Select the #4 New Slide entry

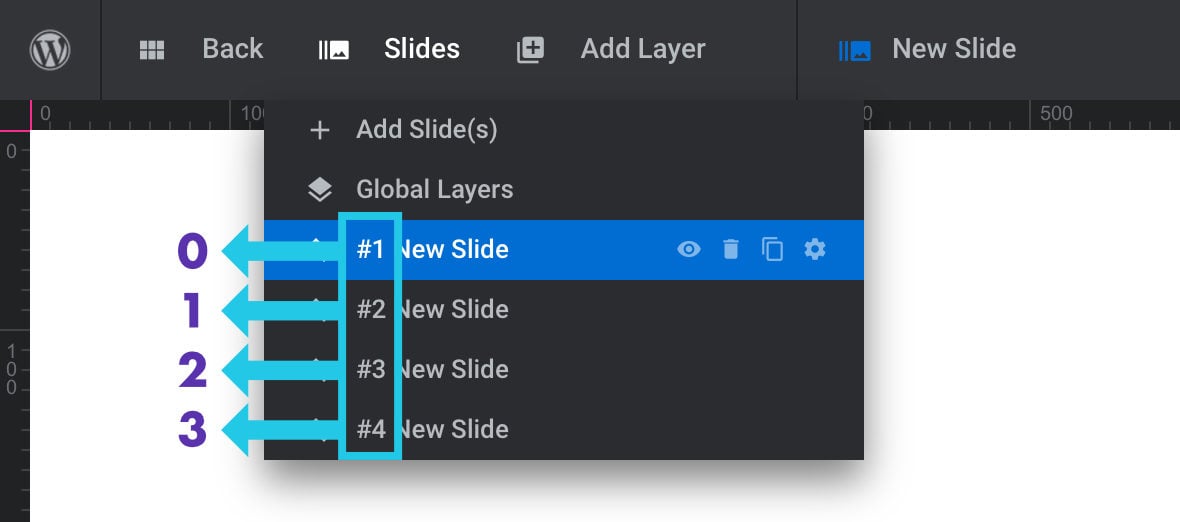(455, 429)
